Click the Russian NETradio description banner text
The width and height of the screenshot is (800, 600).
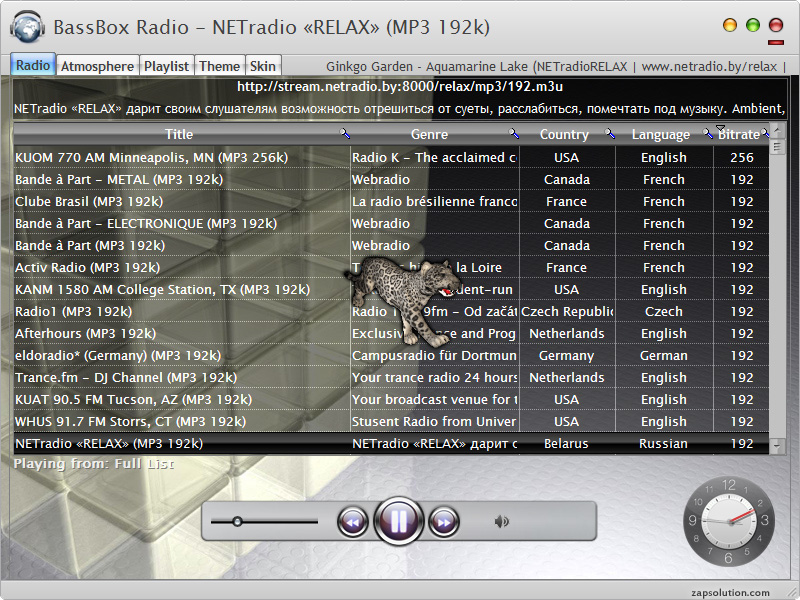[399, 109]
